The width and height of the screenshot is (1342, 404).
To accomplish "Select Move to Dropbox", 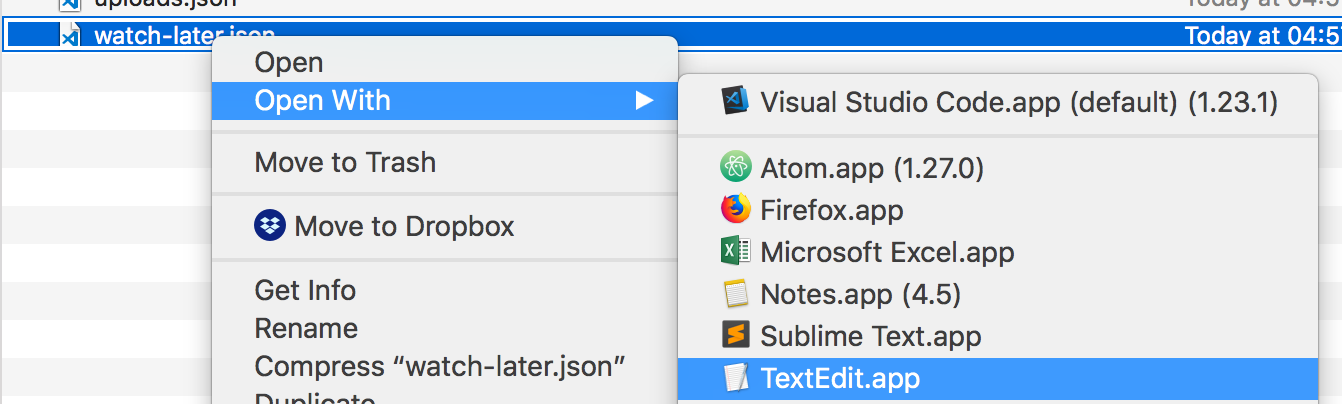I will [x=445, y=226].
